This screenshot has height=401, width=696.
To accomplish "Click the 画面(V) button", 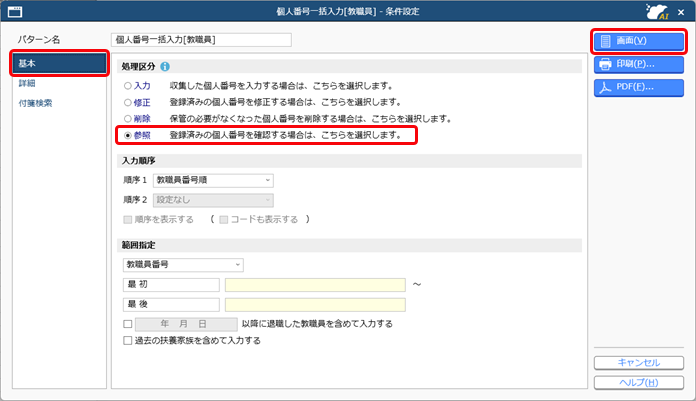I will coord(639,41).
